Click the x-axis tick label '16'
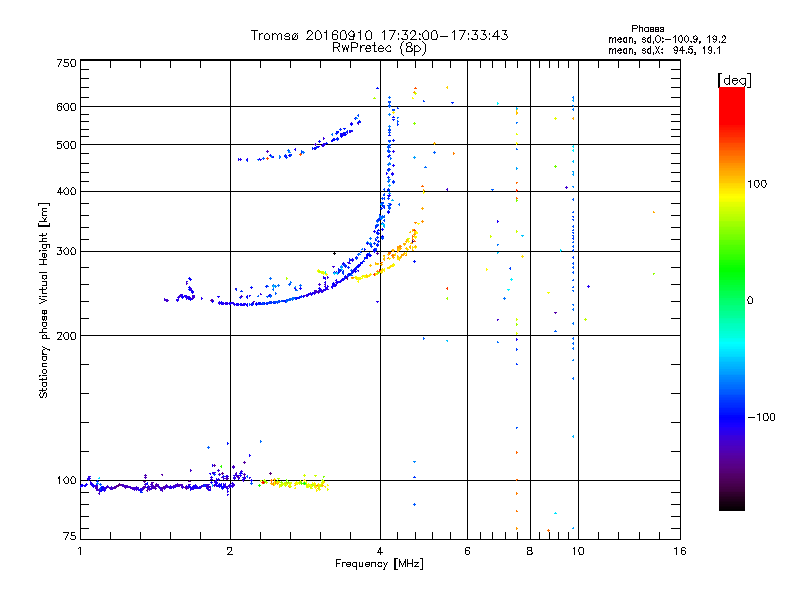Screen dimensions: 800x600 680,551
